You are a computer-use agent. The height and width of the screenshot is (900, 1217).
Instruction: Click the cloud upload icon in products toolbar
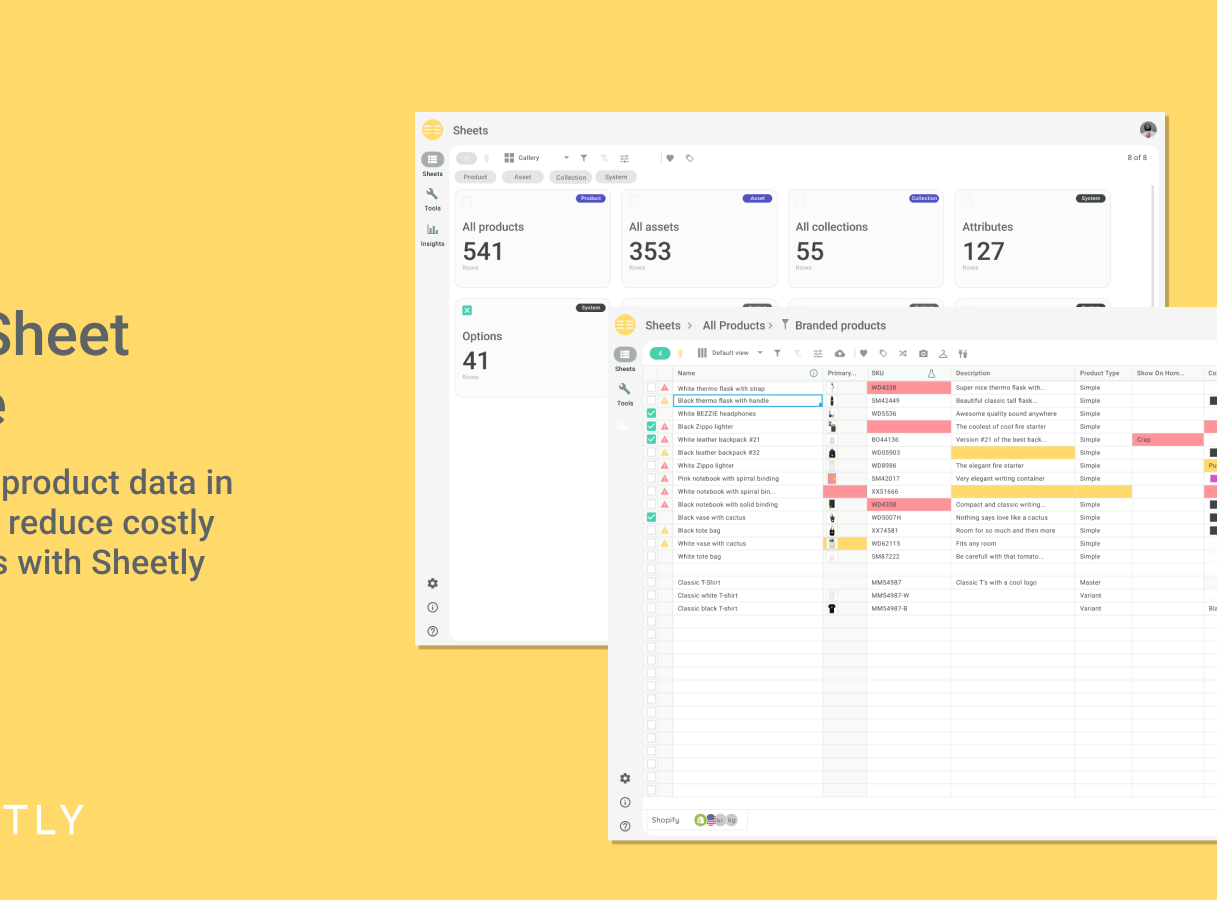839,353
